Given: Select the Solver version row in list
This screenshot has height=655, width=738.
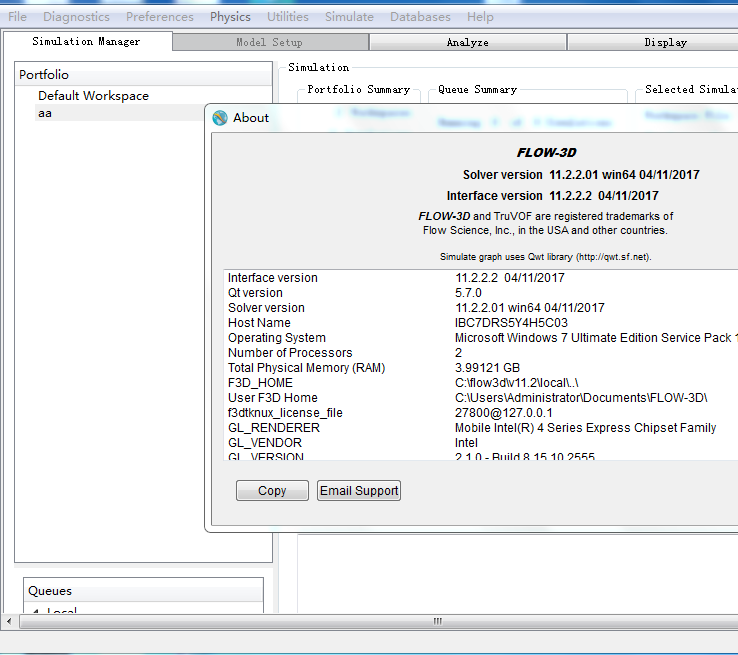Looking at the screenshot, I should pyautogui.click(x=480, y=308).
